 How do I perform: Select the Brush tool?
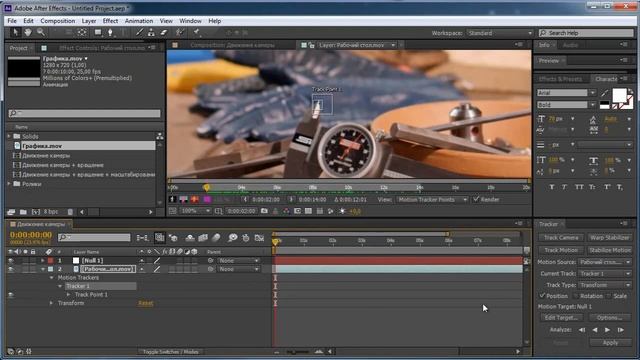pos(139,32)
